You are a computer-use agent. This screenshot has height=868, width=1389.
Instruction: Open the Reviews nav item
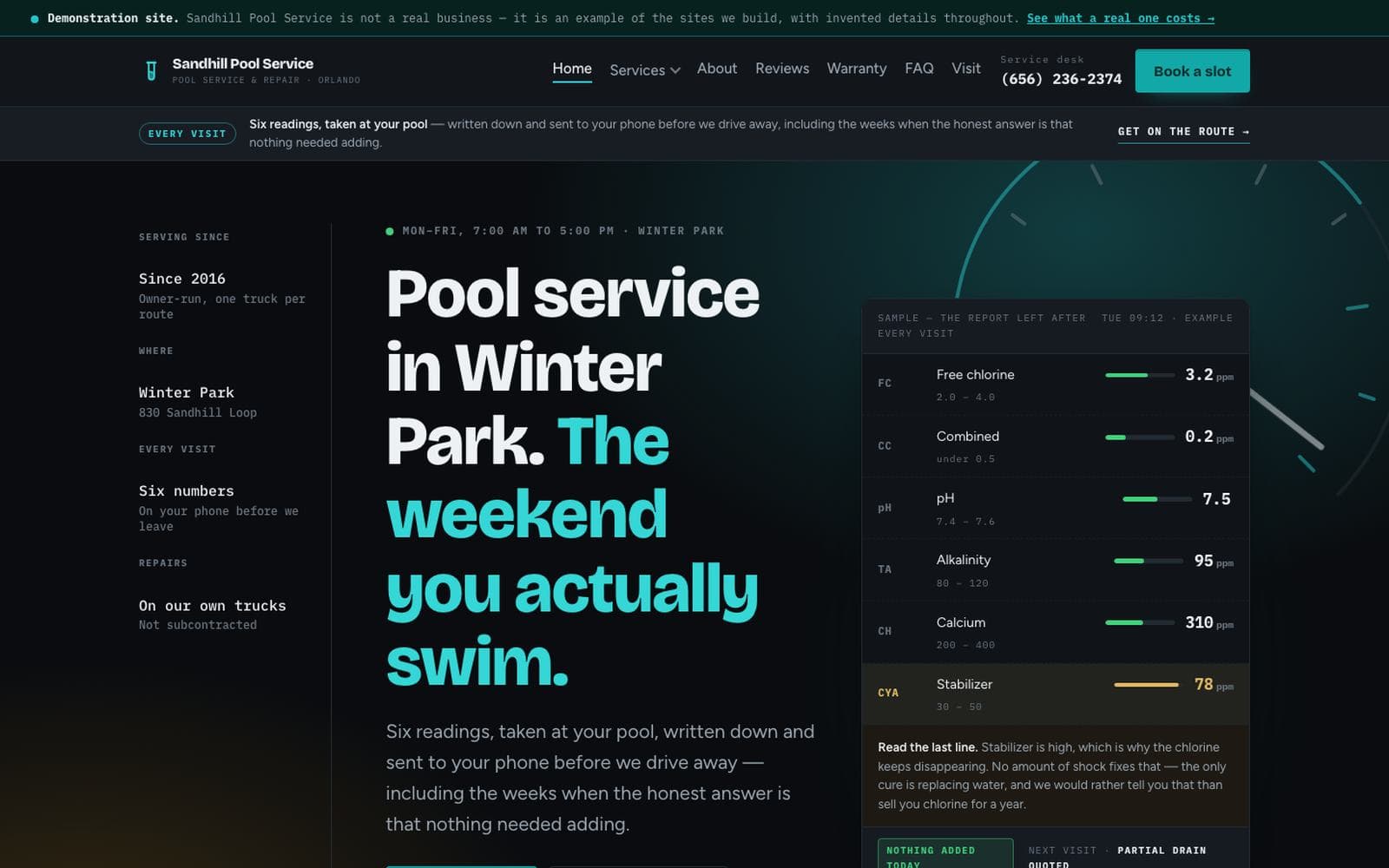(782, 69)
